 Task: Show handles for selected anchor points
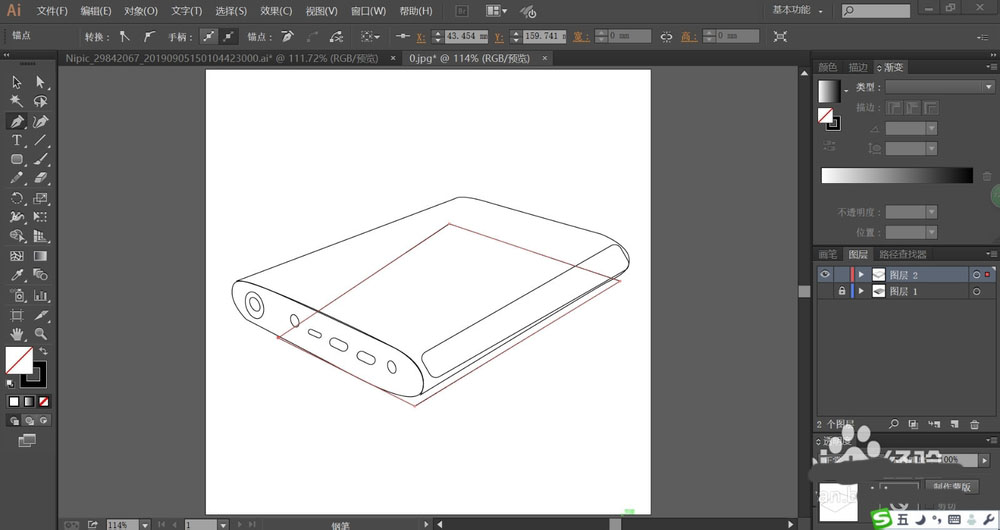pos(208,36)
